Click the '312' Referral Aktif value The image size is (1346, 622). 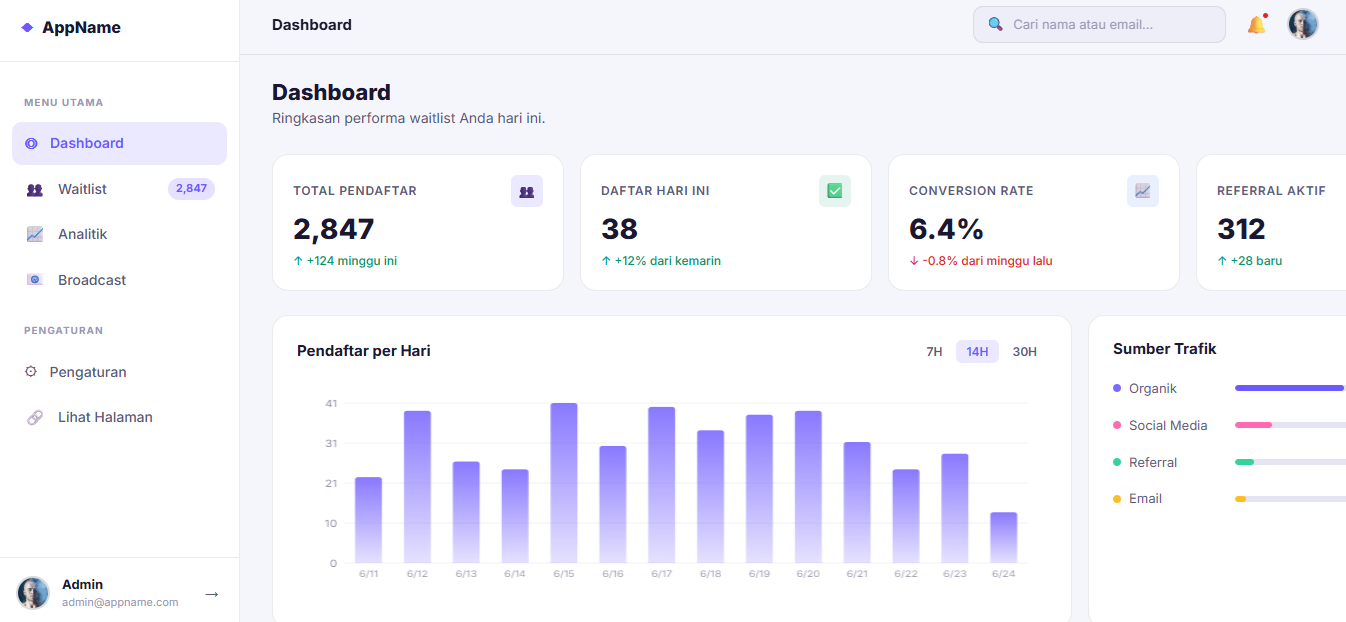[1241, 229]
